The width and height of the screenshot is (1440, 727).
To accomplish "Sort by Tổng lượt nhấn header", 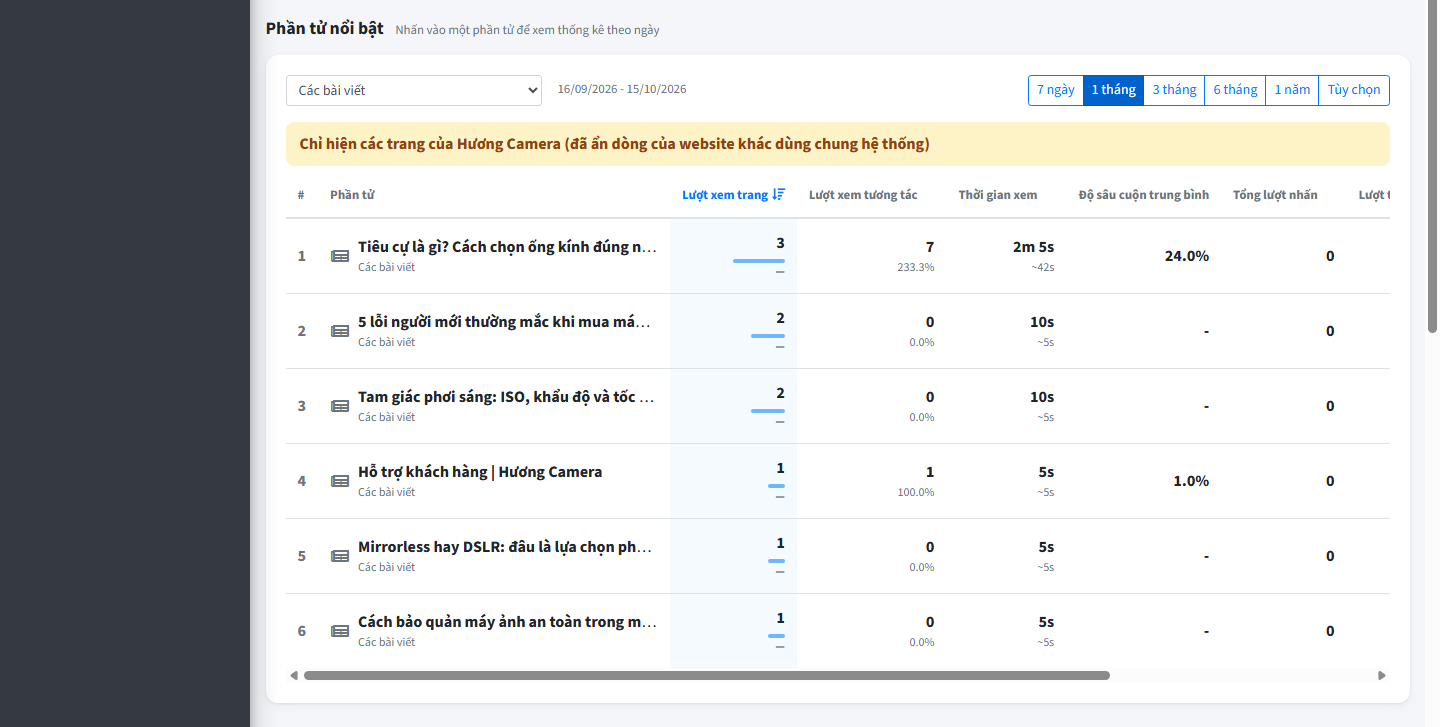I will point(1275,195).
